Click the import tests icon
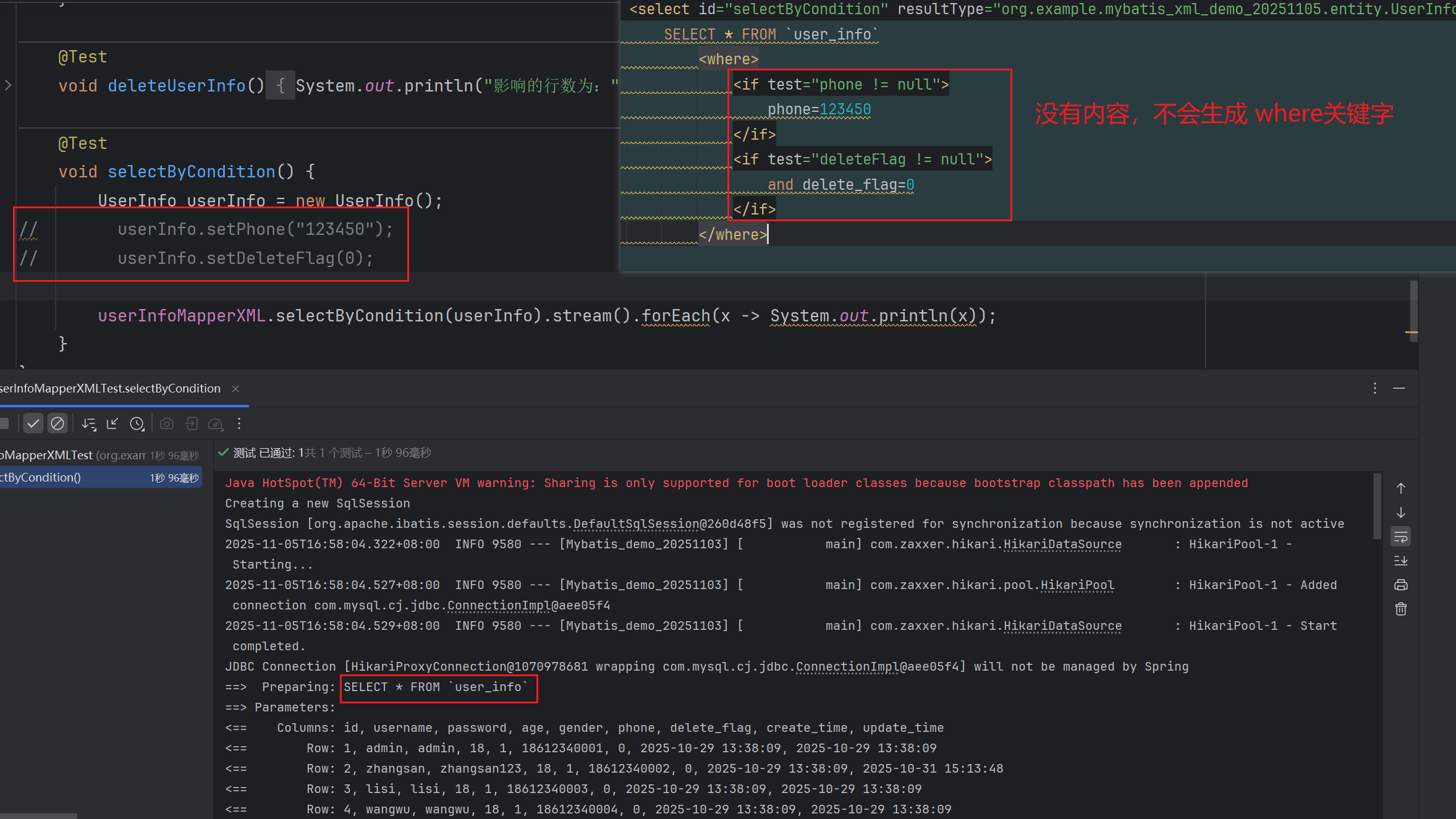 (192, 423)
